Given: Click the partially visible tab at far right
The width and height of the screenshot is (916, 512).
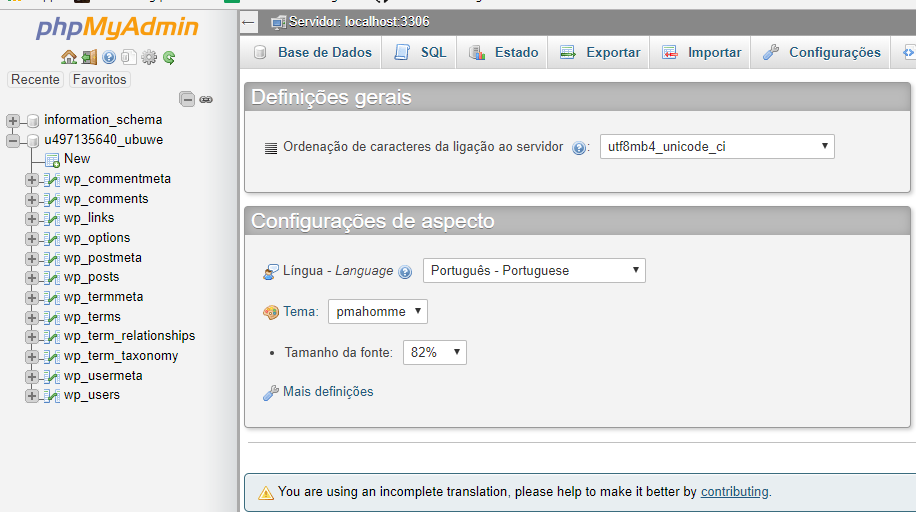Looking at the screenshot, I should click(x=904, y=53).
